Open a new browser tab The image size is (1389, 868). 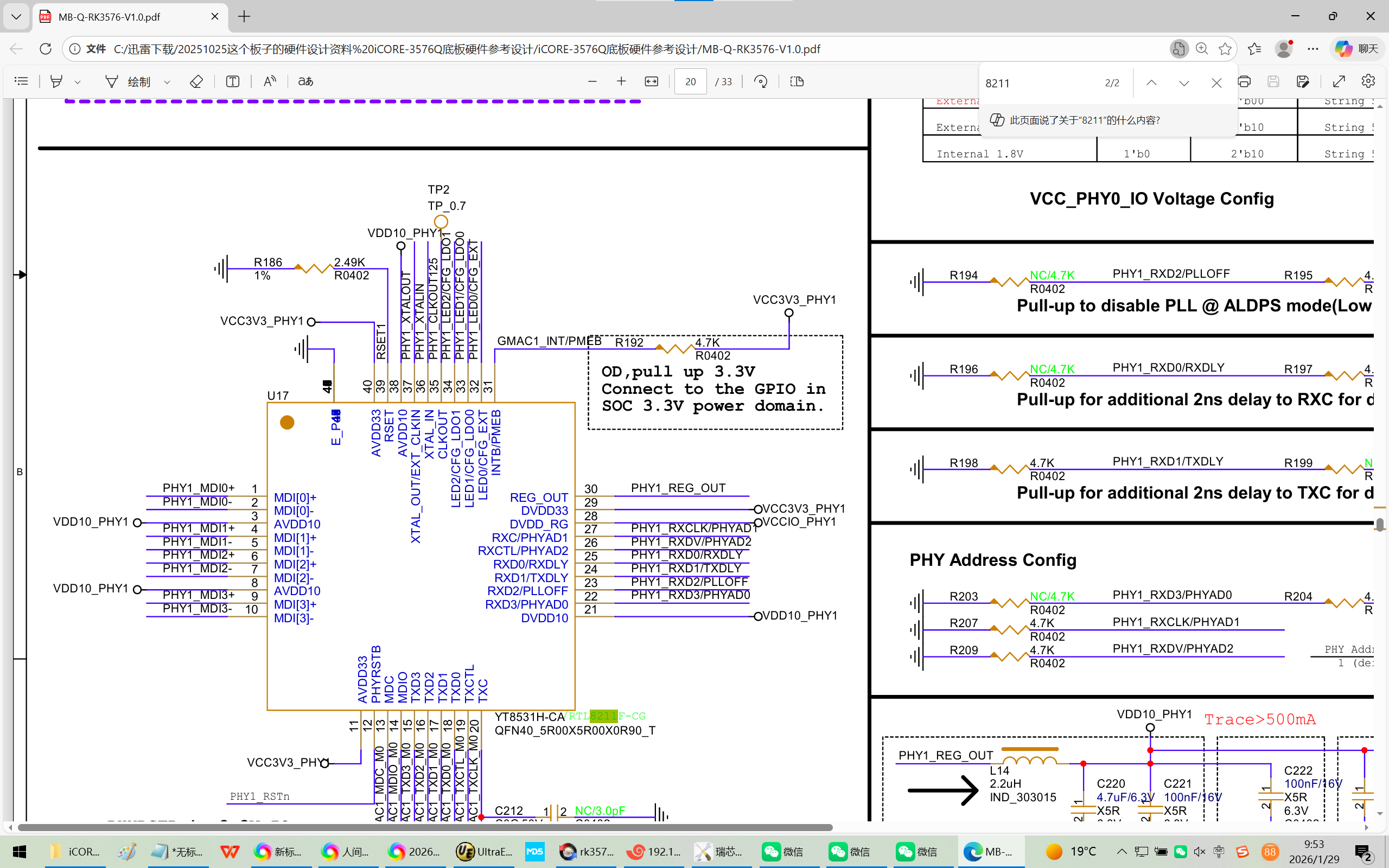244,17
